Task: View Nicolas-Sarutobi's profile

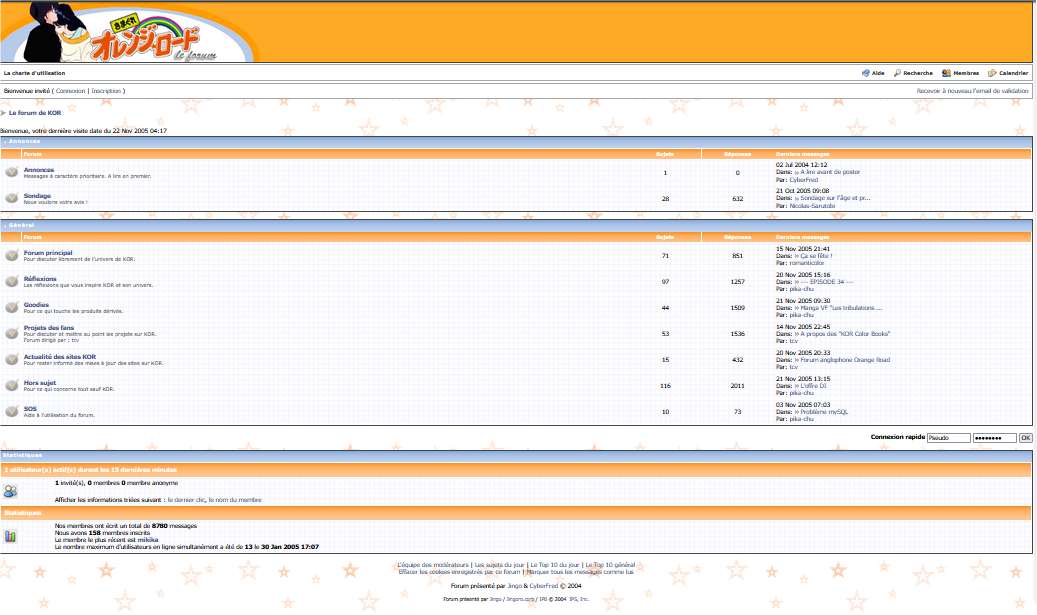Action: click(812, 206)
